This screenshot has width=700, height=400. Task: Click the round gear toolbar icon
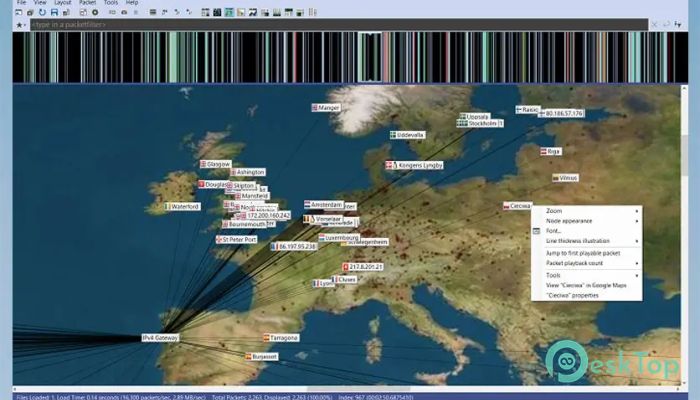click(95, 12)
